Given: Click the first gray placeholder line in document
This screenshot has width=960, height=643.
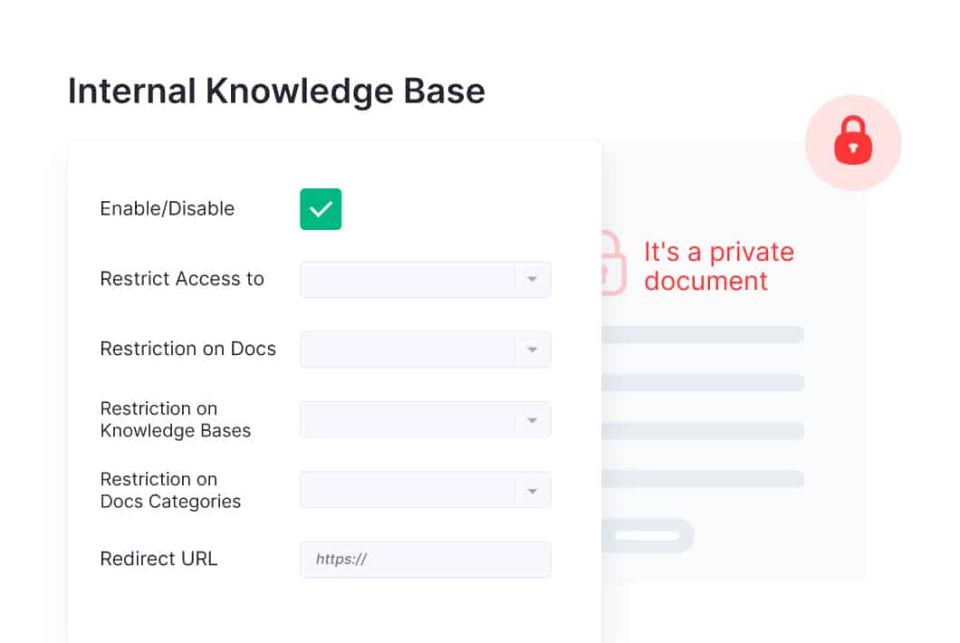Looking at the screenshot, I should tap(703, 334).
